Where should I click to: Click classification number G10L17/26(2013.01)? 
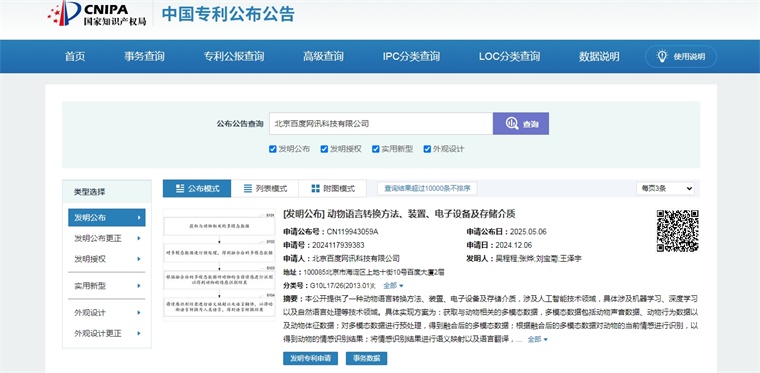[x=343, y=286]
